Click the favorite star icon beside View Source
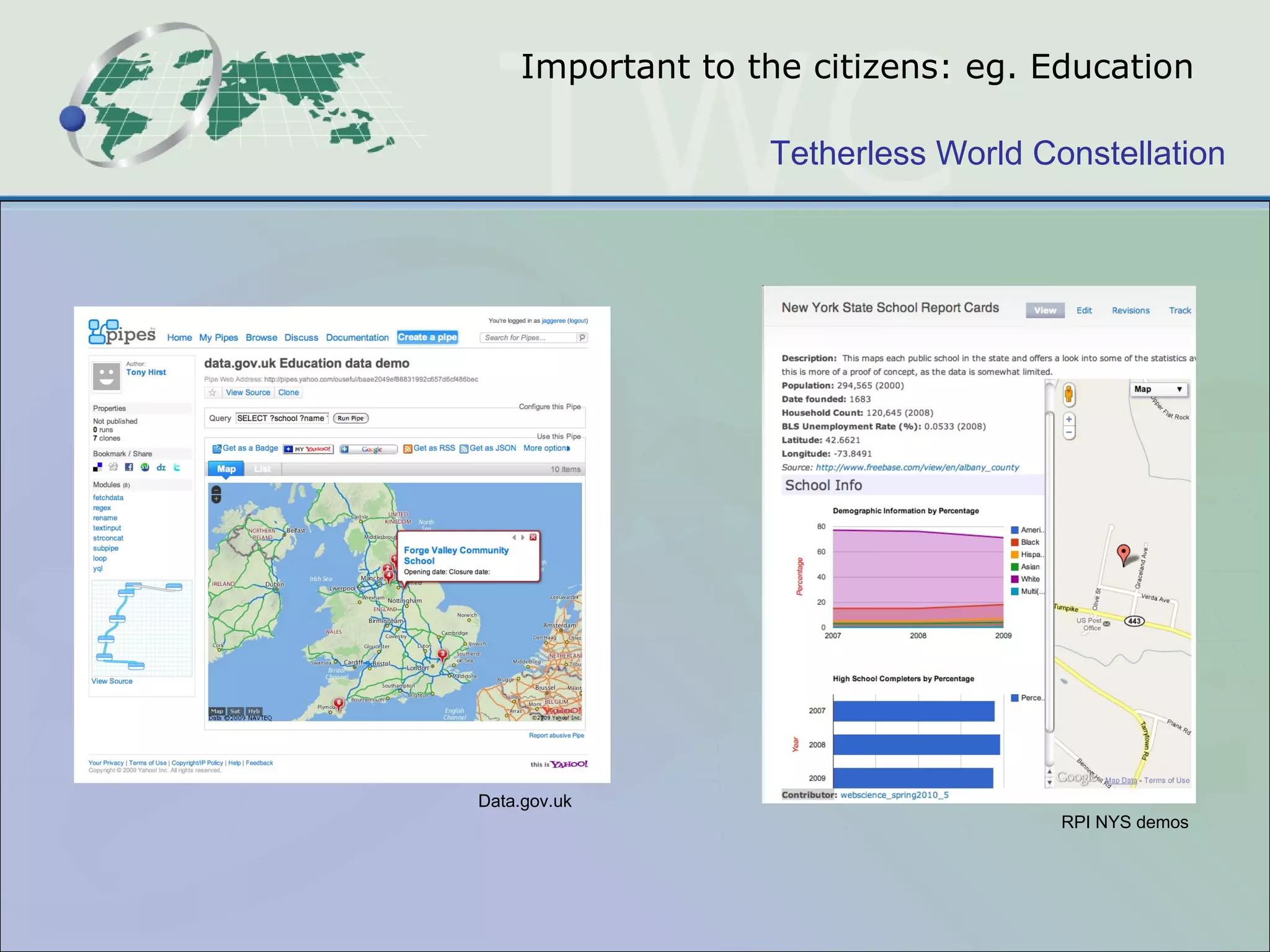 click(212, 392)
